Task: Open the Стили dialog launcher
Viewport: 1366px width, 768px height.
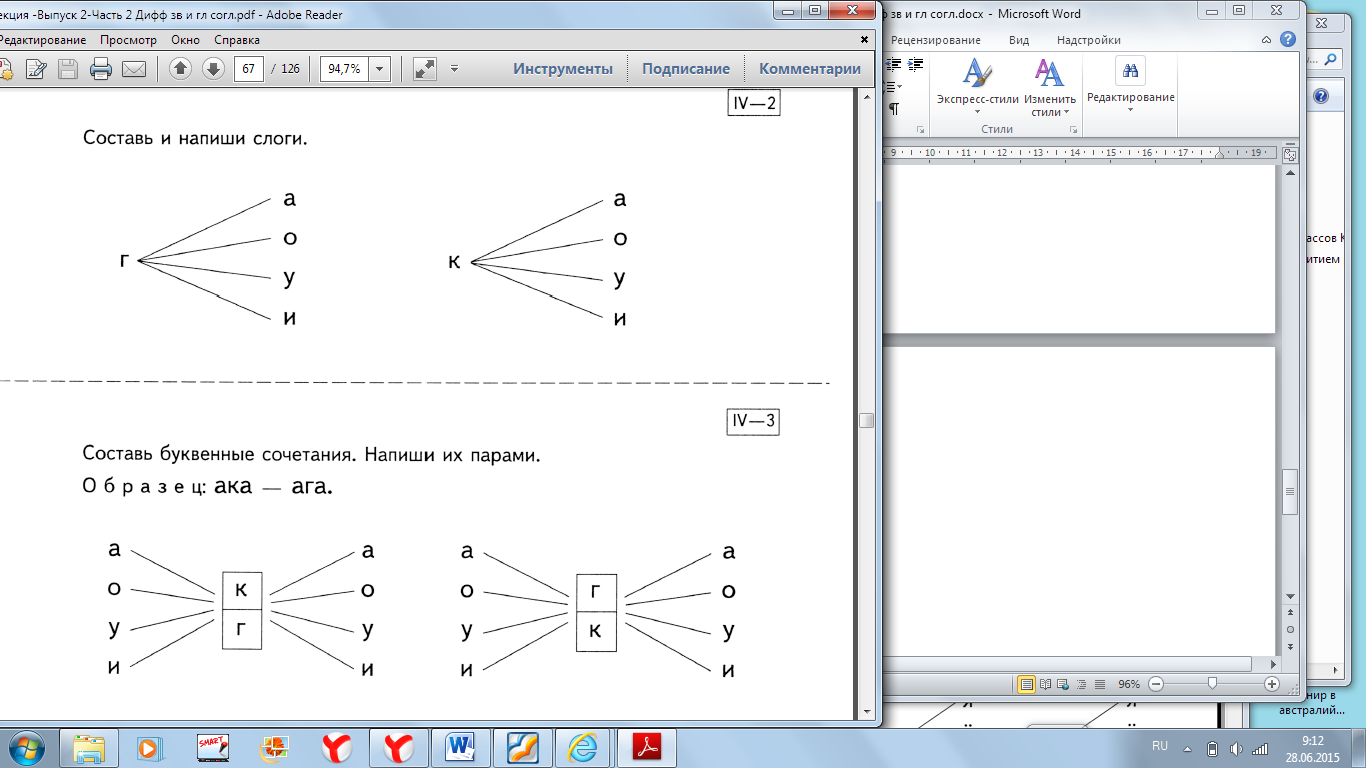Action: pyautogui.click(x=1073, y=130)
